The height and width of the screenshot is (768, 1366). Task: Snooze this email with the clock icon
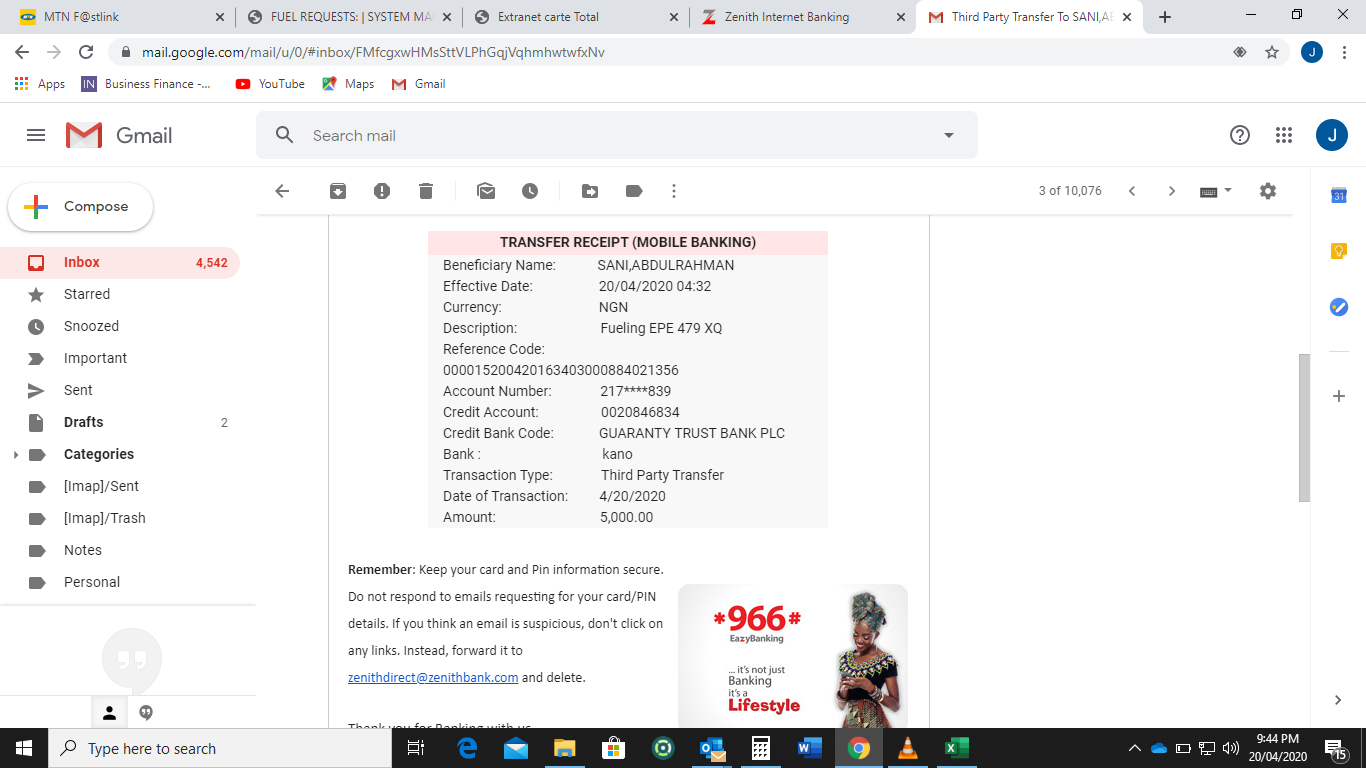click(530, 191)
